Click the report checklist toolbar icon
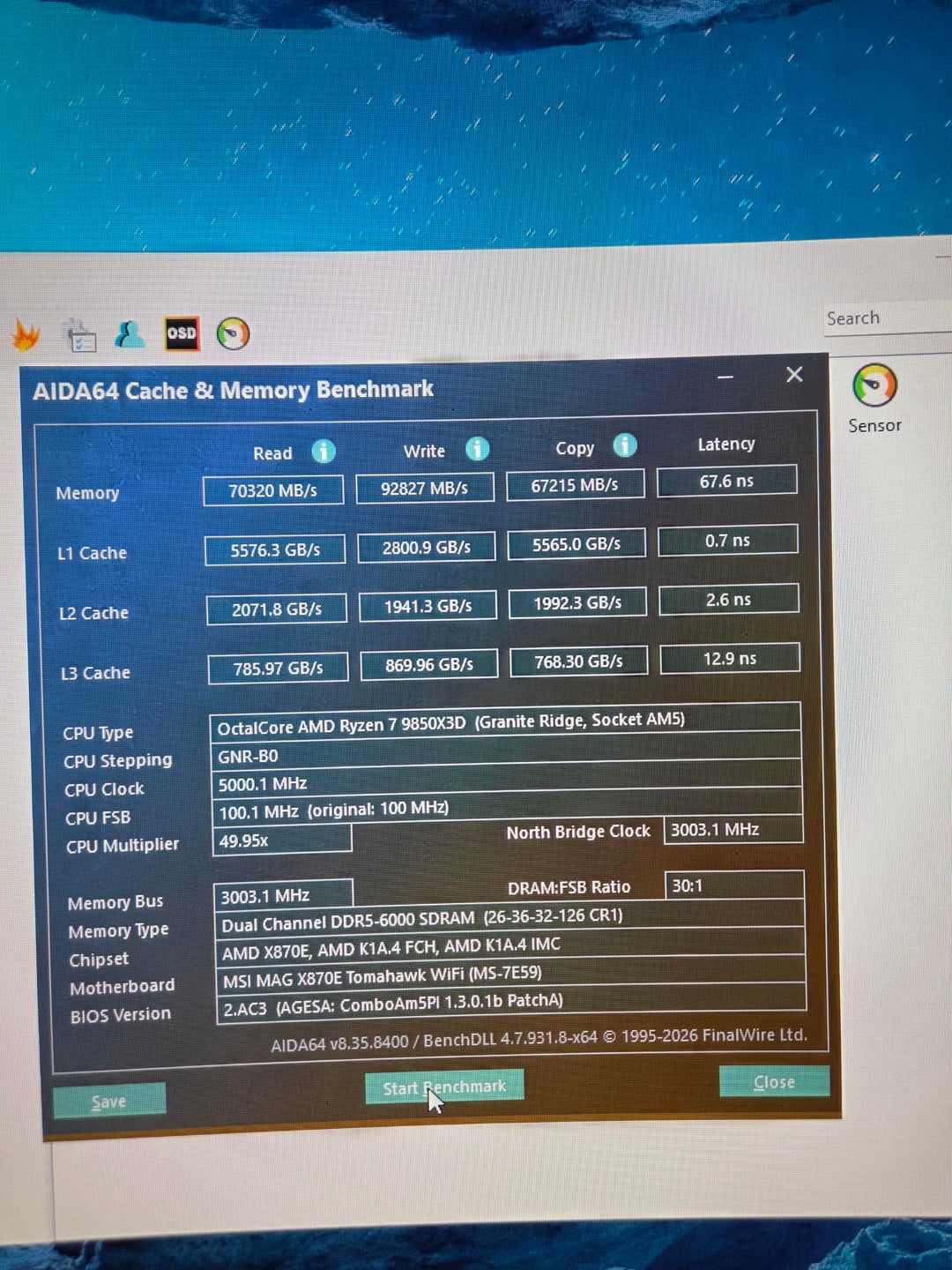The height and width of the screenshot is (1270, 952). (81, 335)
